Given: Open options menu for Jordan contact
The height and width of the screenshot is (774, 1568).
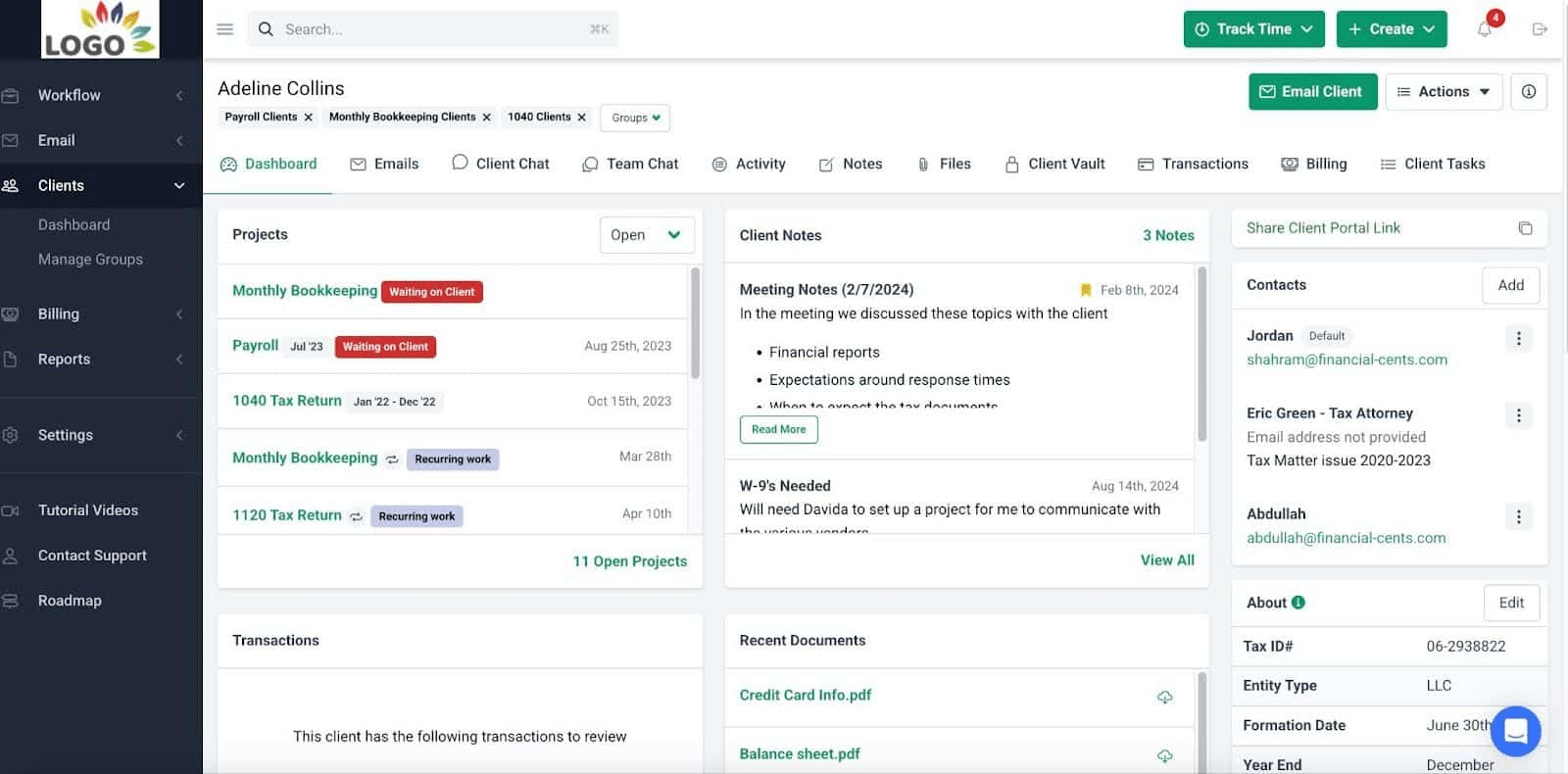Looking at the screenshot, I should click(x=1518, y=338).
